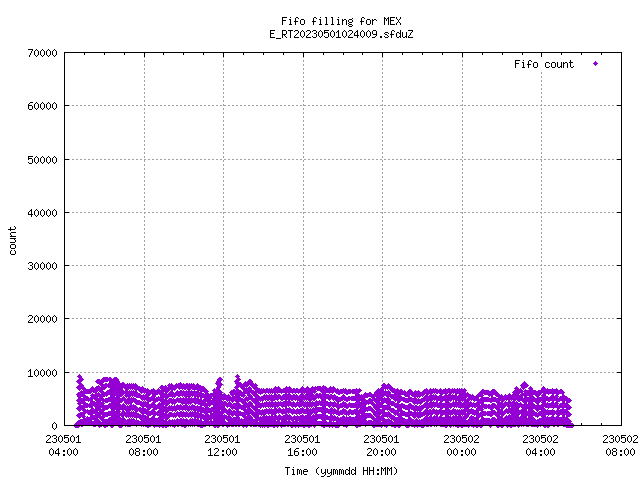
Task: Click the 'Fifo count' legend label
Action: coord(544,64)
